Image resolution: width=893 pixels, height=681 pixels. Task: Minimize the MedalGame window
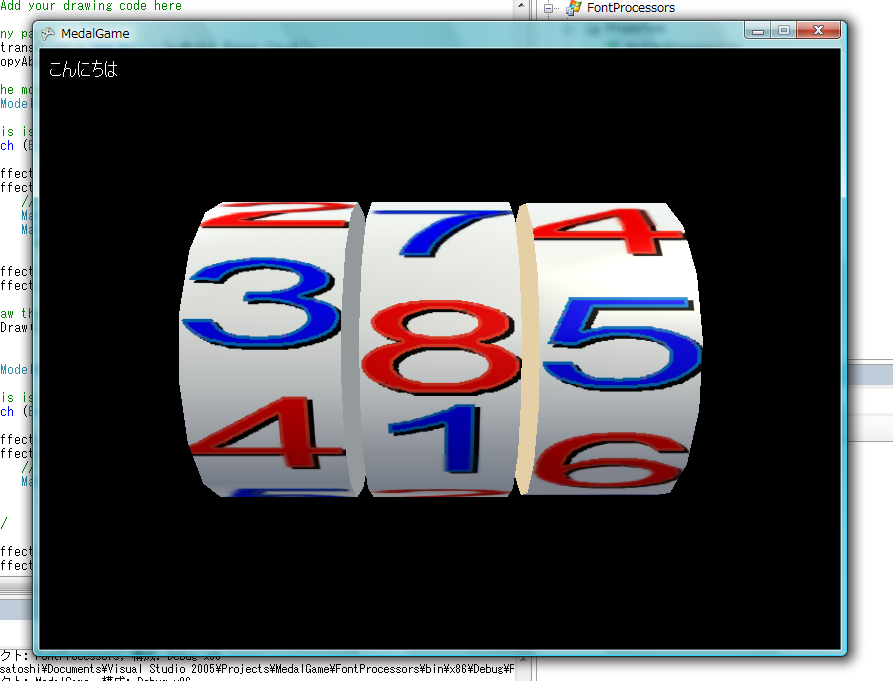click(x=758, y=31)
